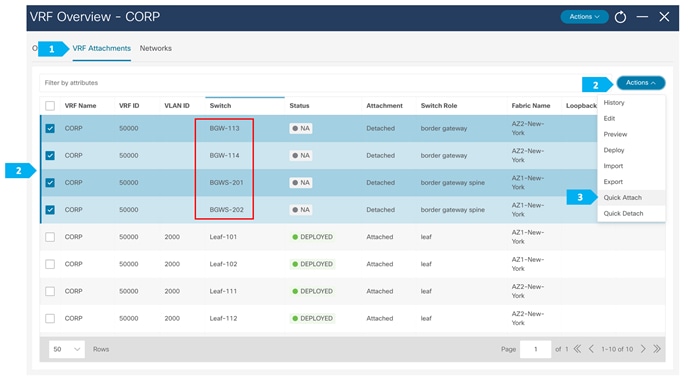Sort by the VRF ID column header
The width and height of the screenshot is (696, 379).
tap(129, 106)
